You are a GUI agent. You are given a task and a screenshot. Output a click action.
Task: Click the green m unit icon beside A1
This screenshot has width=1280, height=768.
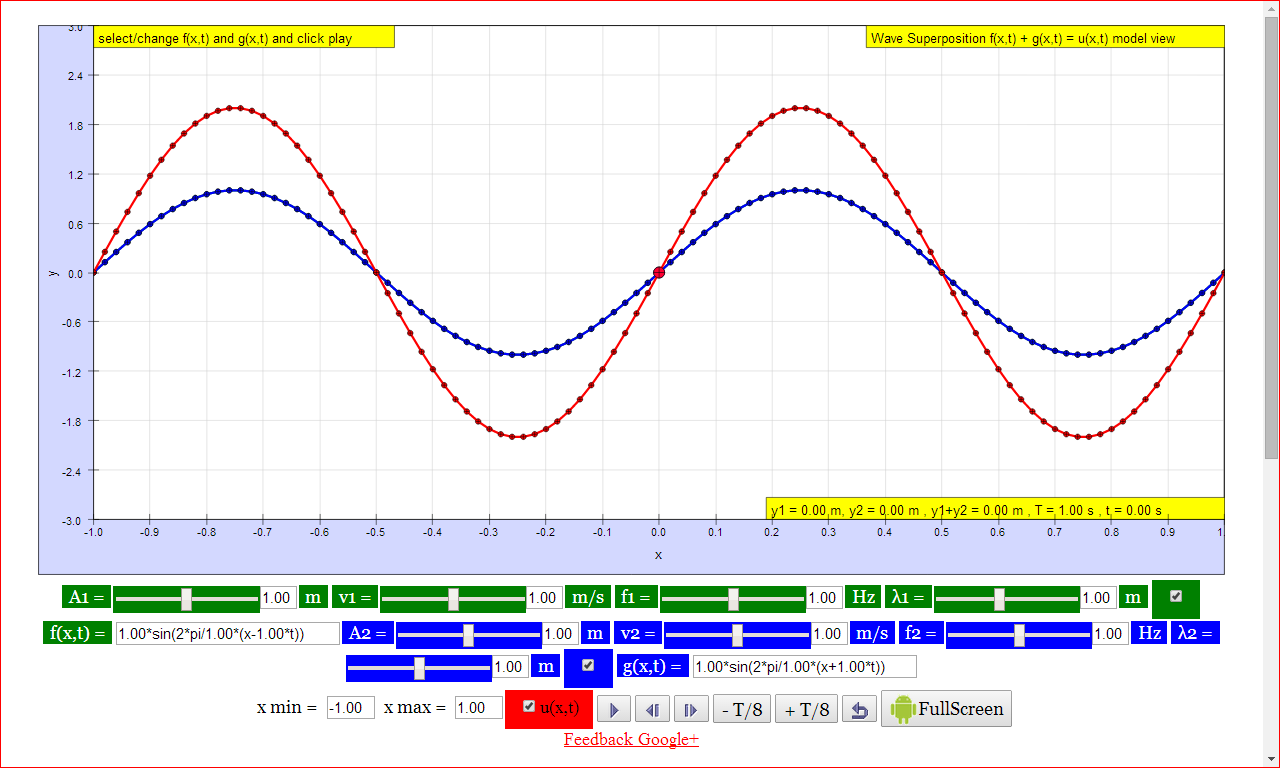click(x=313, y=597)
